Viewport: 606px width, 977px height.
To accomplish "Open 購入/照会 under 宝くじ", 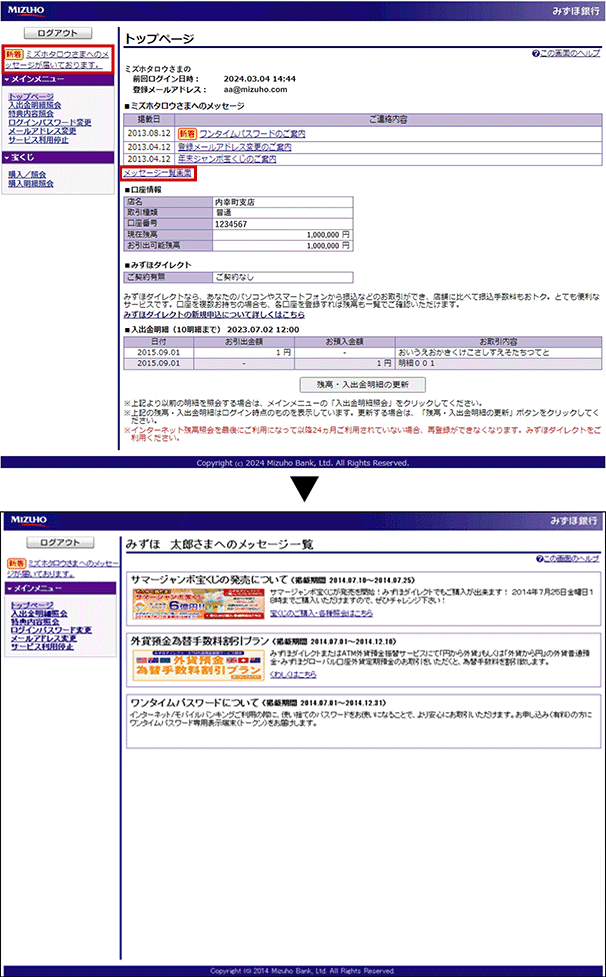I will (x=27, y=175).
